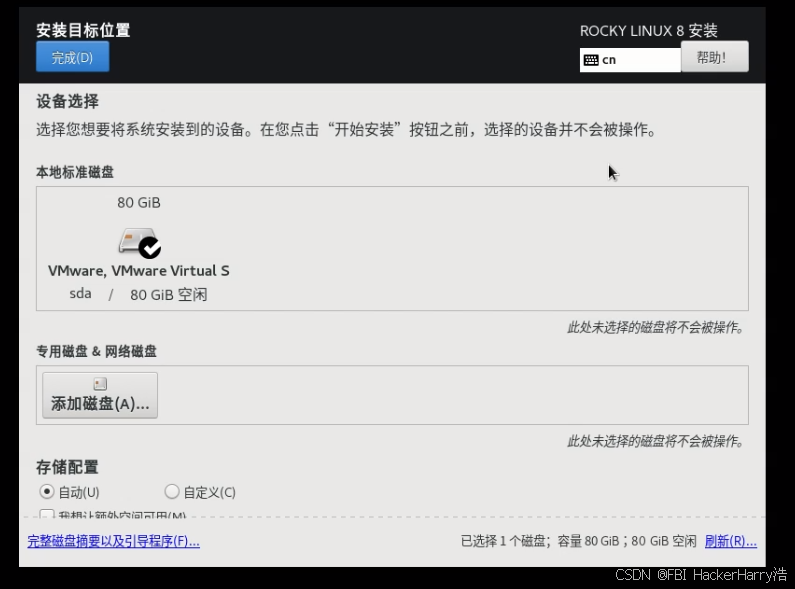
Task: Click the 添加磁盘(A)... add disk button
Action: pyautogui.click(x=100, y=395)
